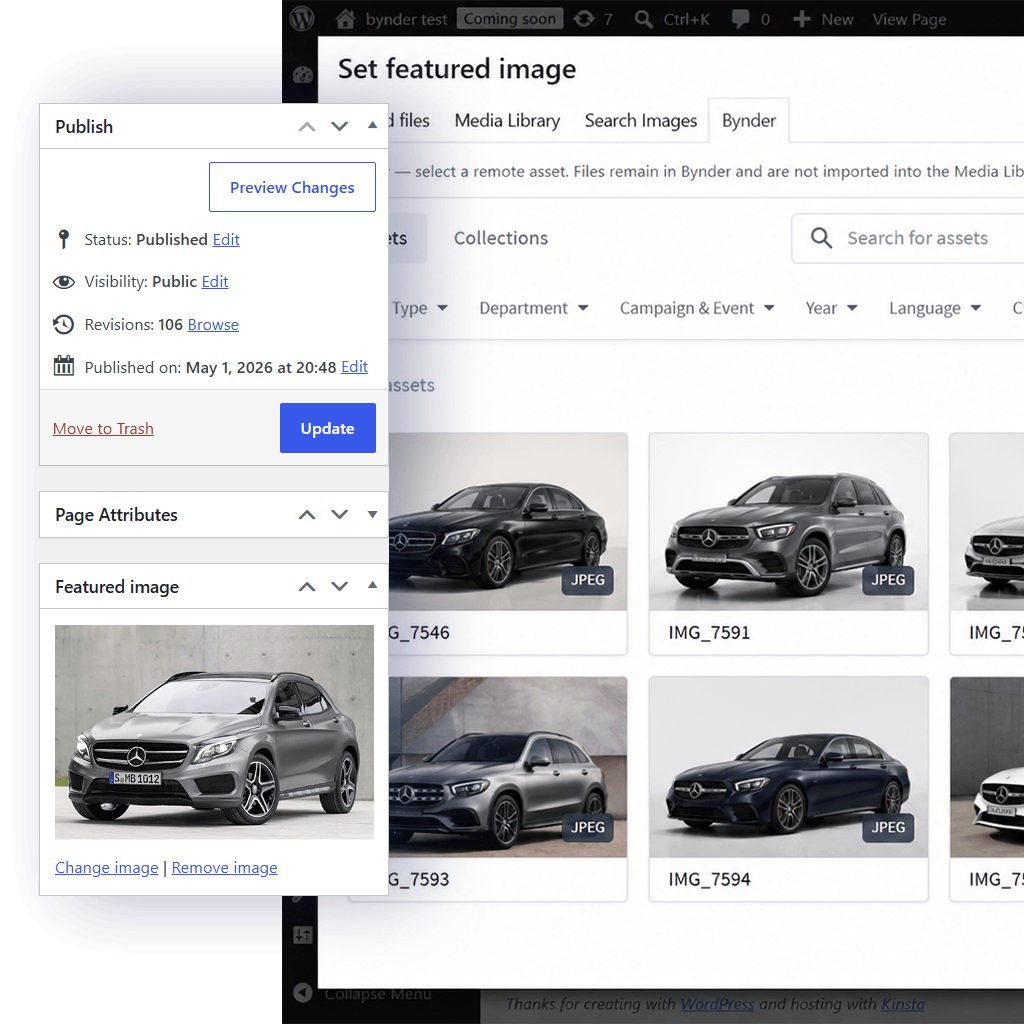The height and width of the screenshot is (1024, 1024).
Task: Switch to the Media Library tab
Action: (507, 121)
